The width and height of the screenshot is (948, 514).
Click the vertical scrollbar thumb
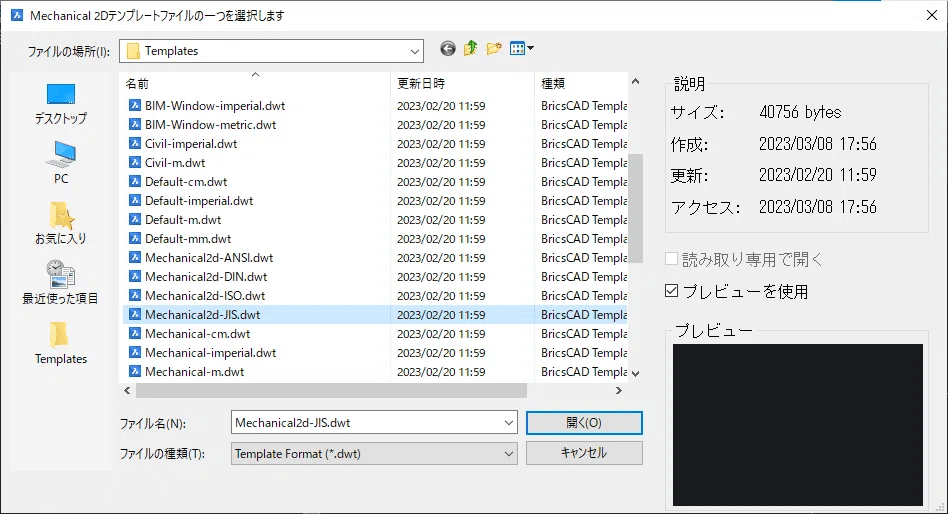click(x=635, y=208)
